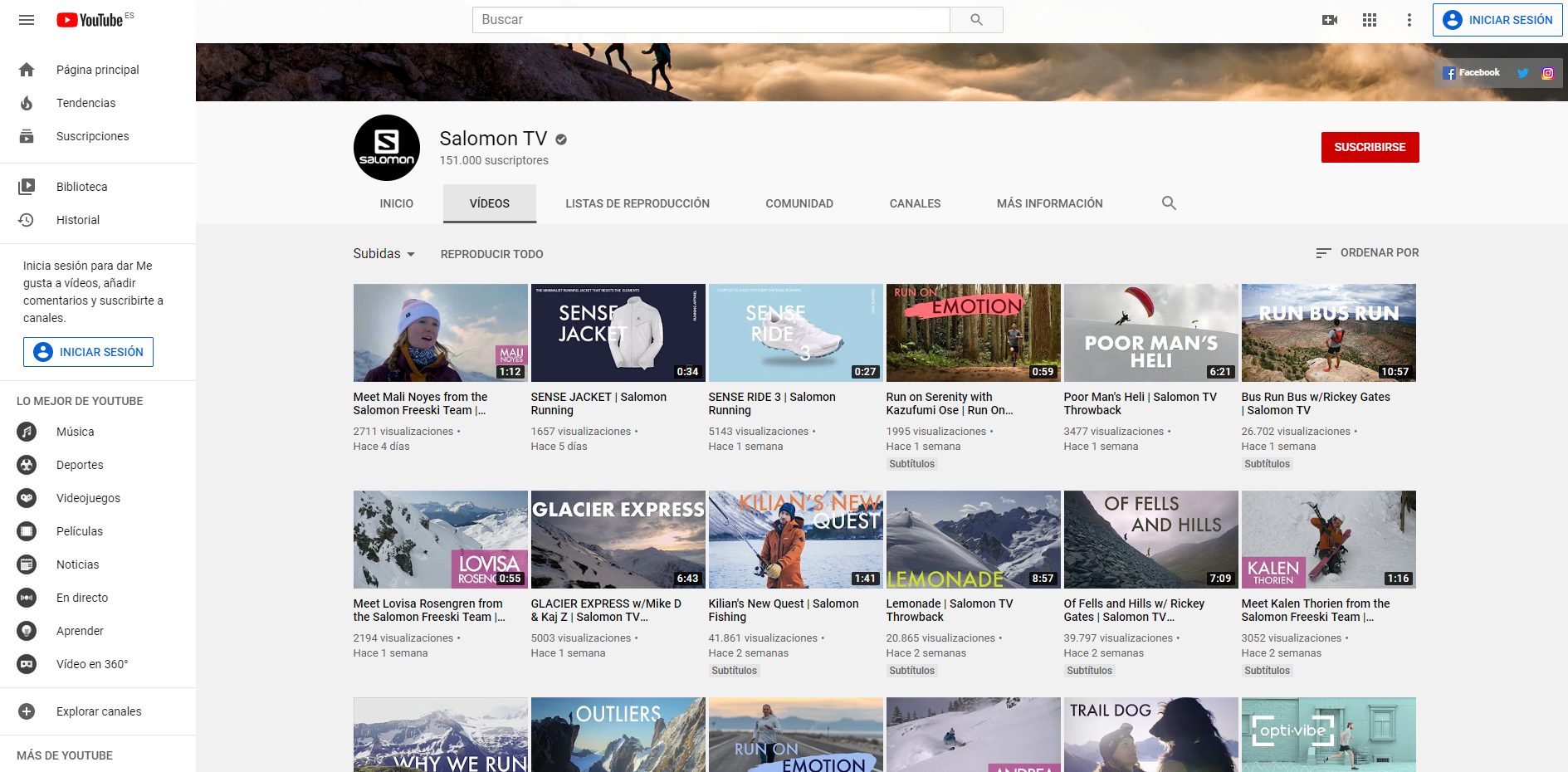Open the Instagram icon on banner
Image resolution: width=1568 pixels, height=772 pixels.
point(1547,73)
